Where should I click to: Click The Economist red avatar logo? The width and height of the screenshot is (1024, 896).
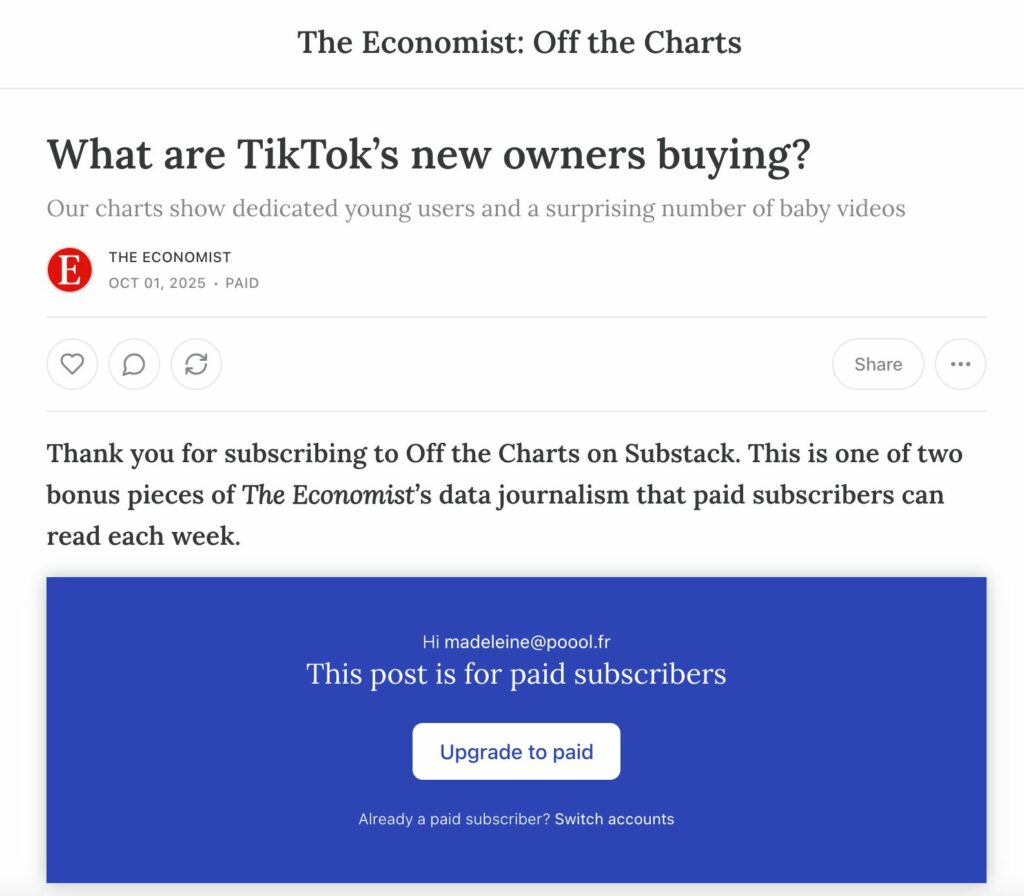70,270
